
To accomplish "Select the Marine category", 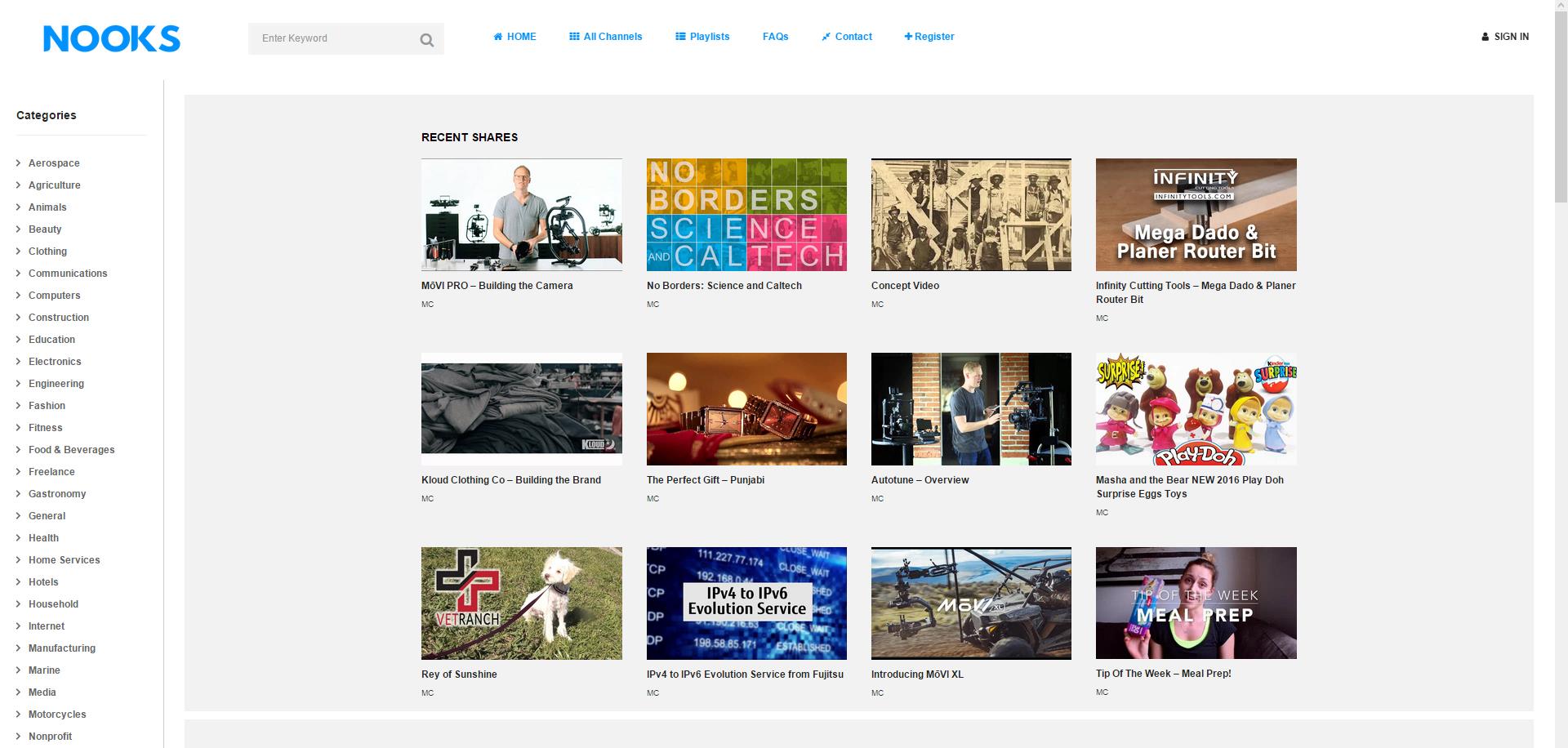I will coord(44,670).
